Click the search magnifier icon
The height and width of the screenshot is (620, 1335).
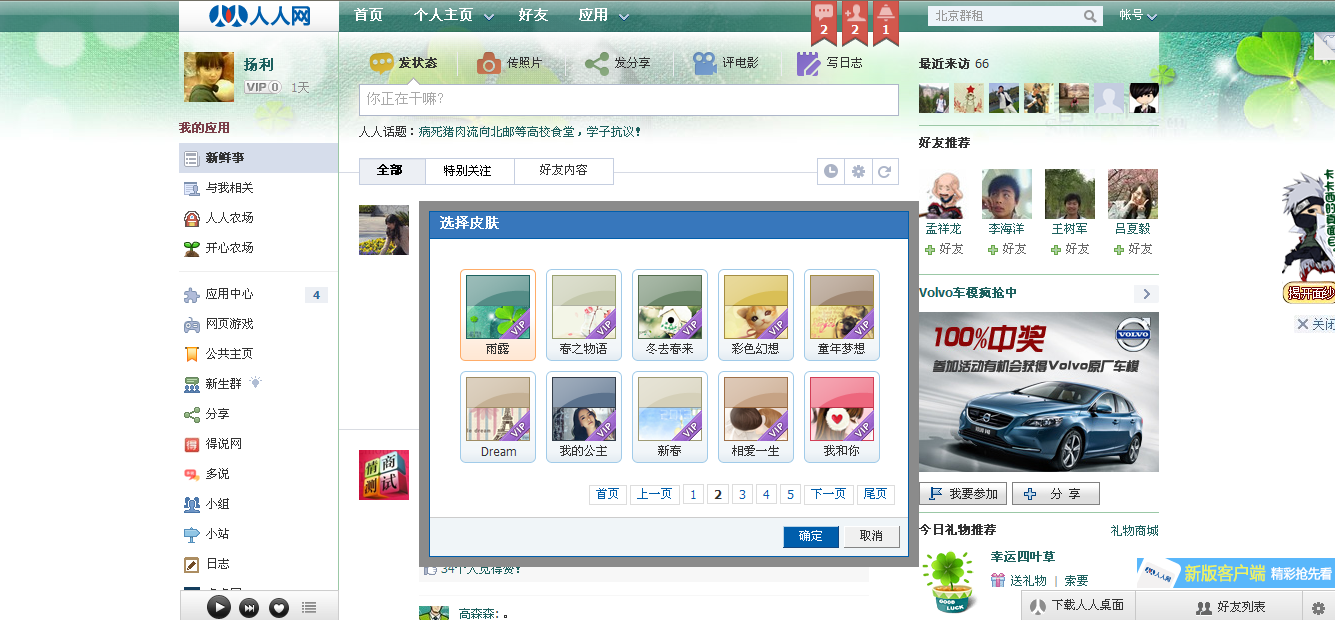click(1090, 16)
